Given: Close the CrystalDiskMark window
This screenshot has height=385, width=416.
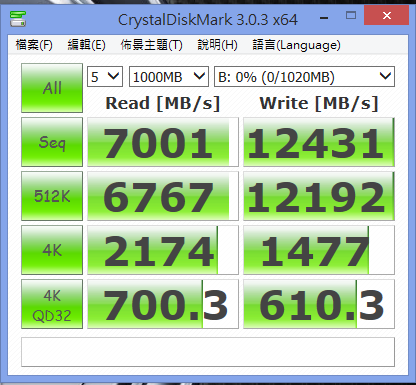Looking at the screenshot, I should 387,15.
